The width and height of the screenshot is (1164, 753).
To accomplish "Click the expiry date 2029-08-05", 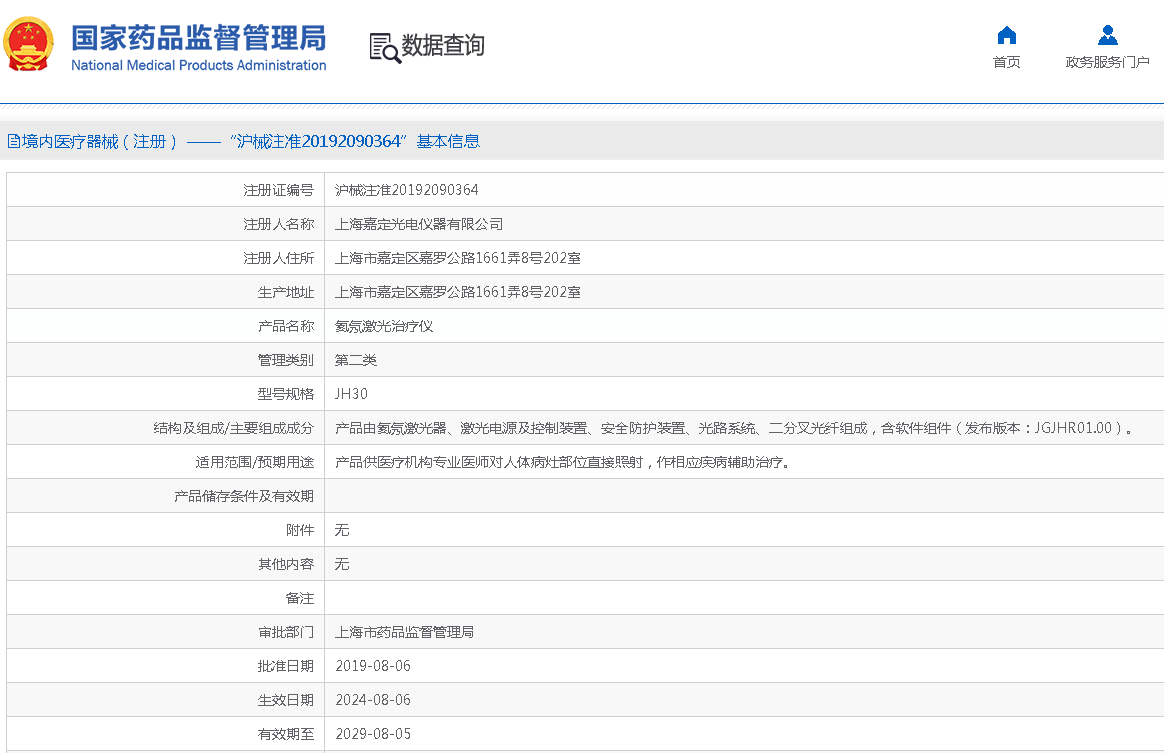I will (372, 734).
